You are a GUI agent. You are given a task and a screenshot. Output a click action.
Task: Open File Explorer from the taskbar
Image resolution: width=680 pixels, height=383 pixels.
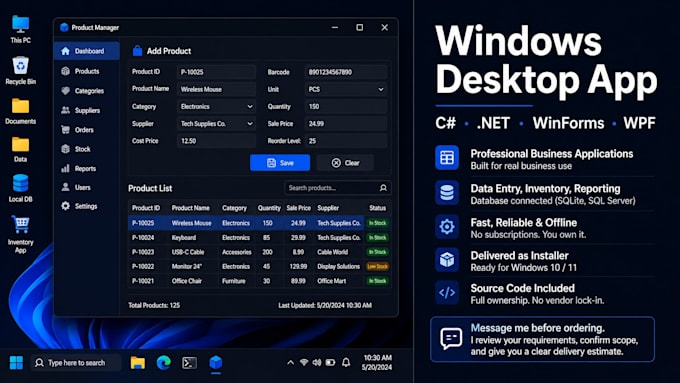point(137,363)
